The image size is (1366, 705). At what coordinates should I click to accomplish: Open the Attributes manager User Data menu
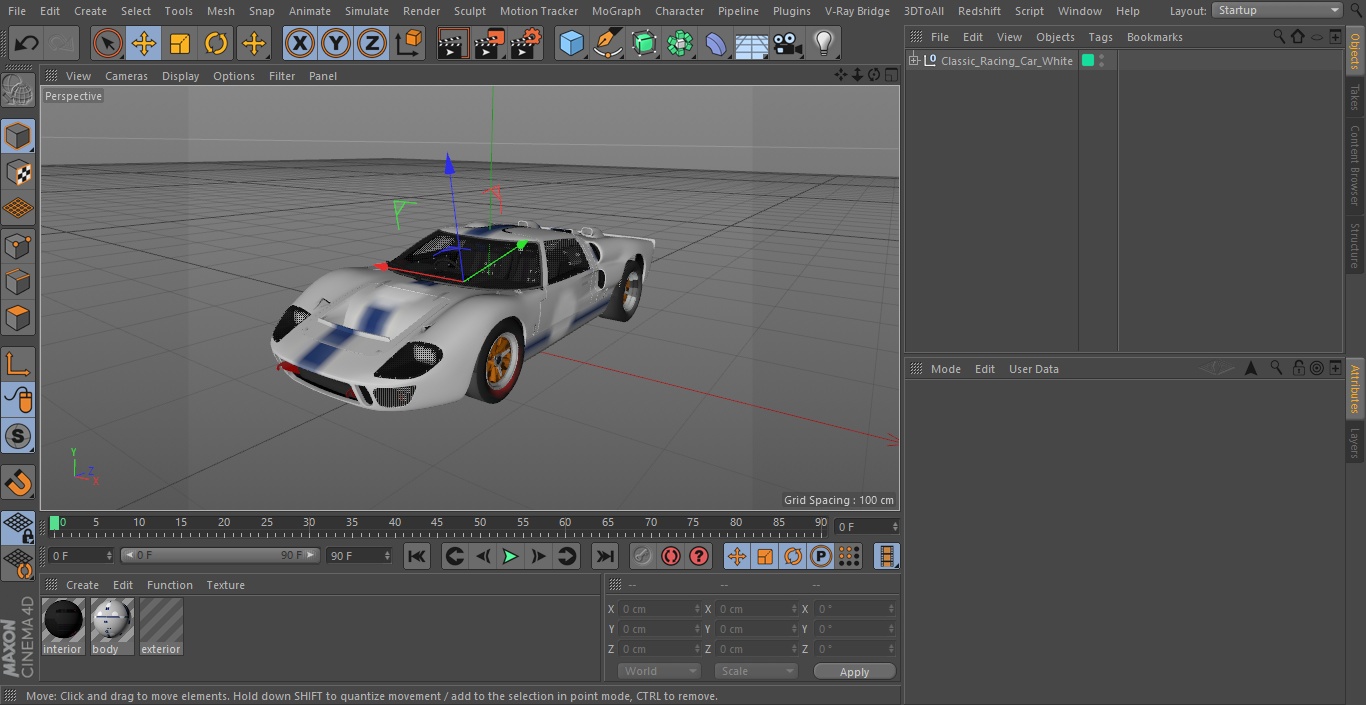(1033, 369)
